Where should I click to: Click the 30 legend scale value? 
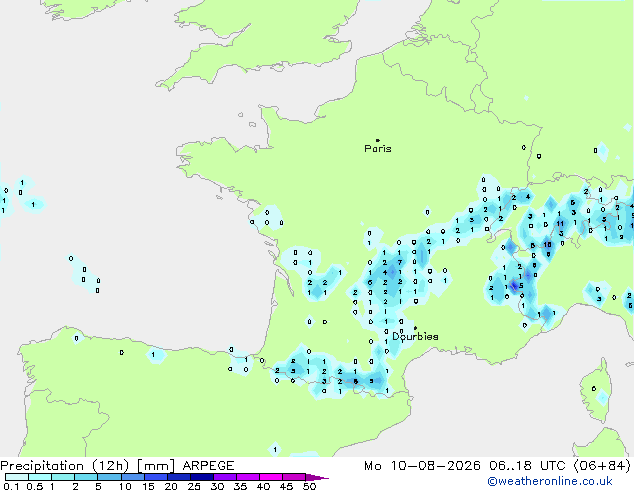(217, 486)
